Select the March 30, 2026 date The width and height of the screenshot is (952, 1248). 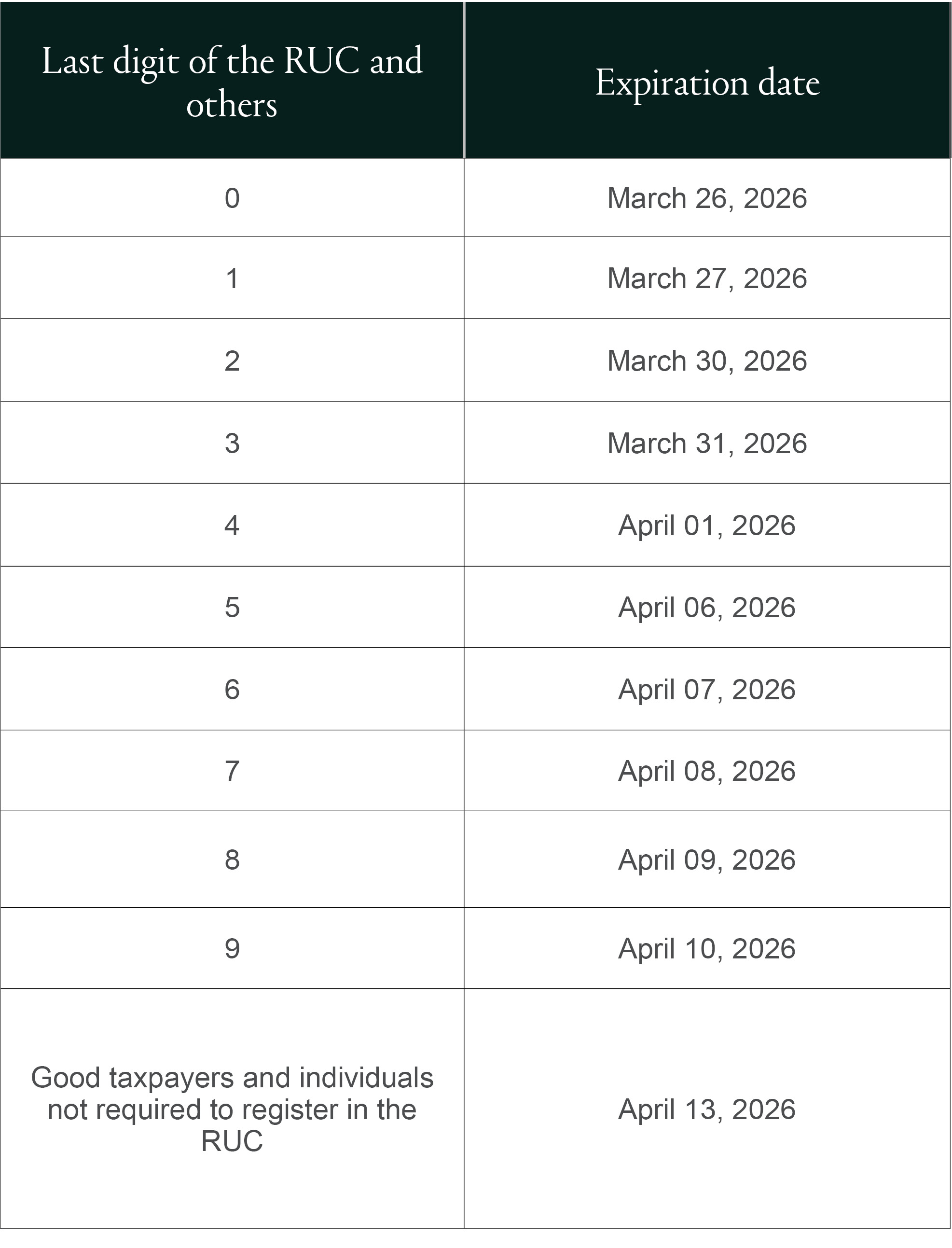point(707,361)
